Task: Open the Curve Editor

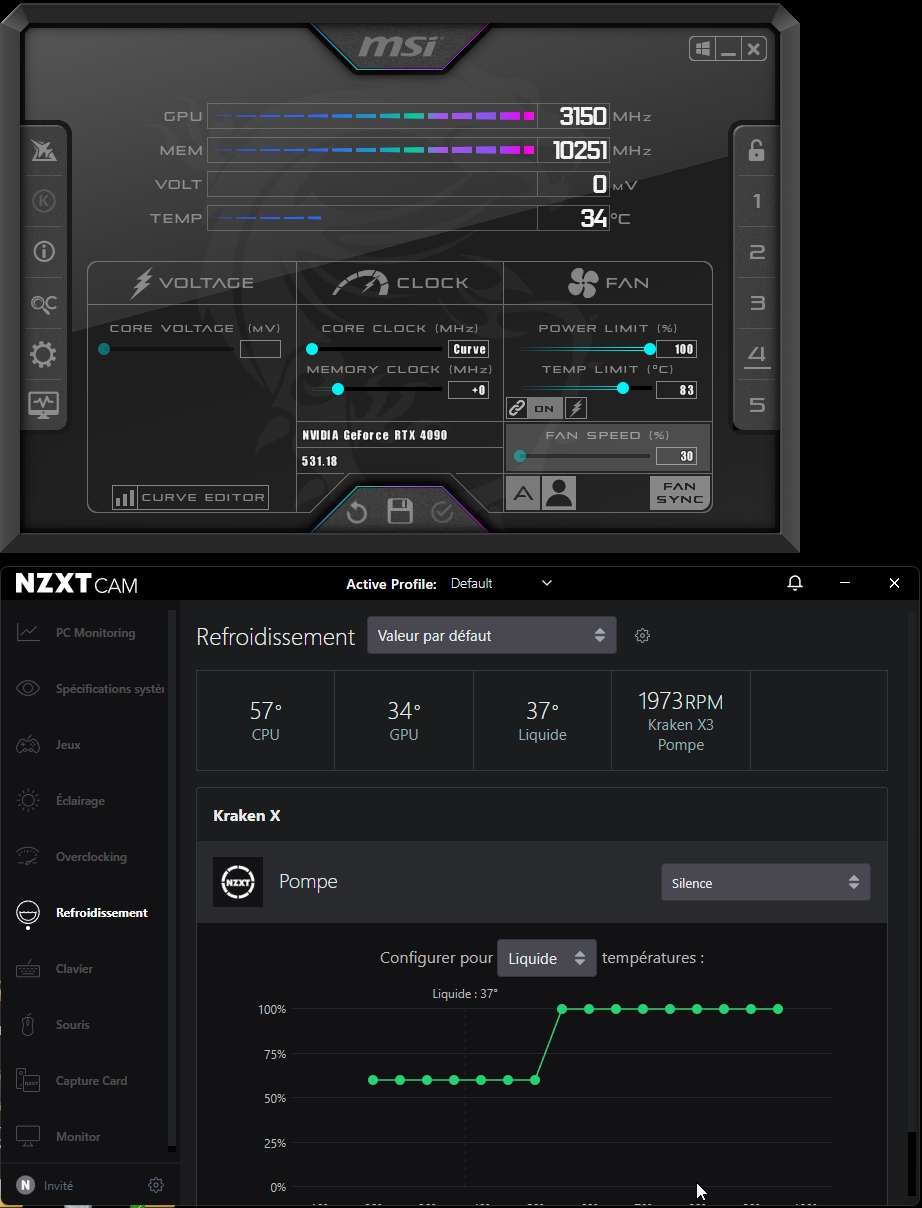Action: pos(191,497)
